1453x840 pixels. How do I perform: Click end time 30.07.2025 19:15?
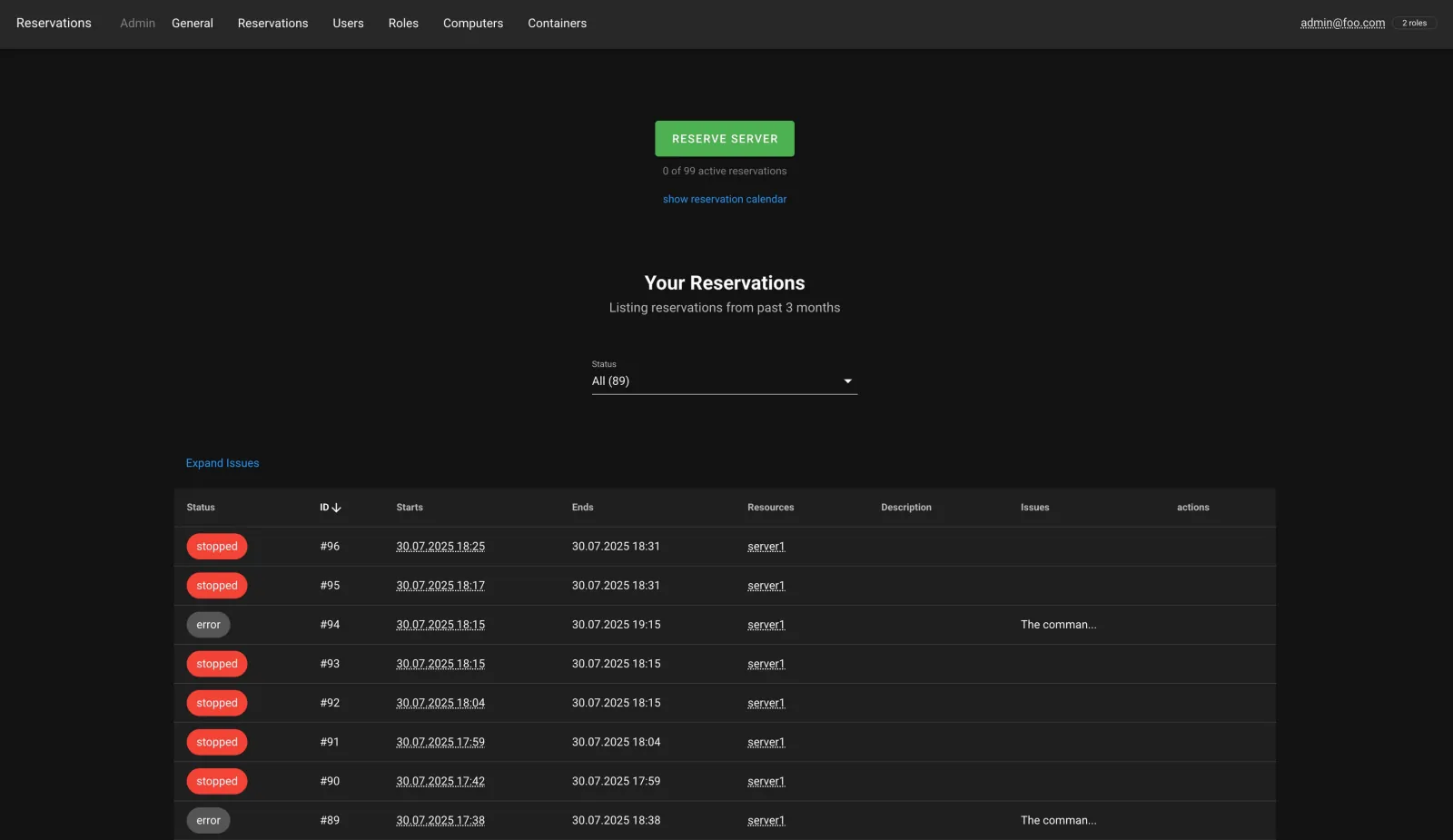coord(617,625)
